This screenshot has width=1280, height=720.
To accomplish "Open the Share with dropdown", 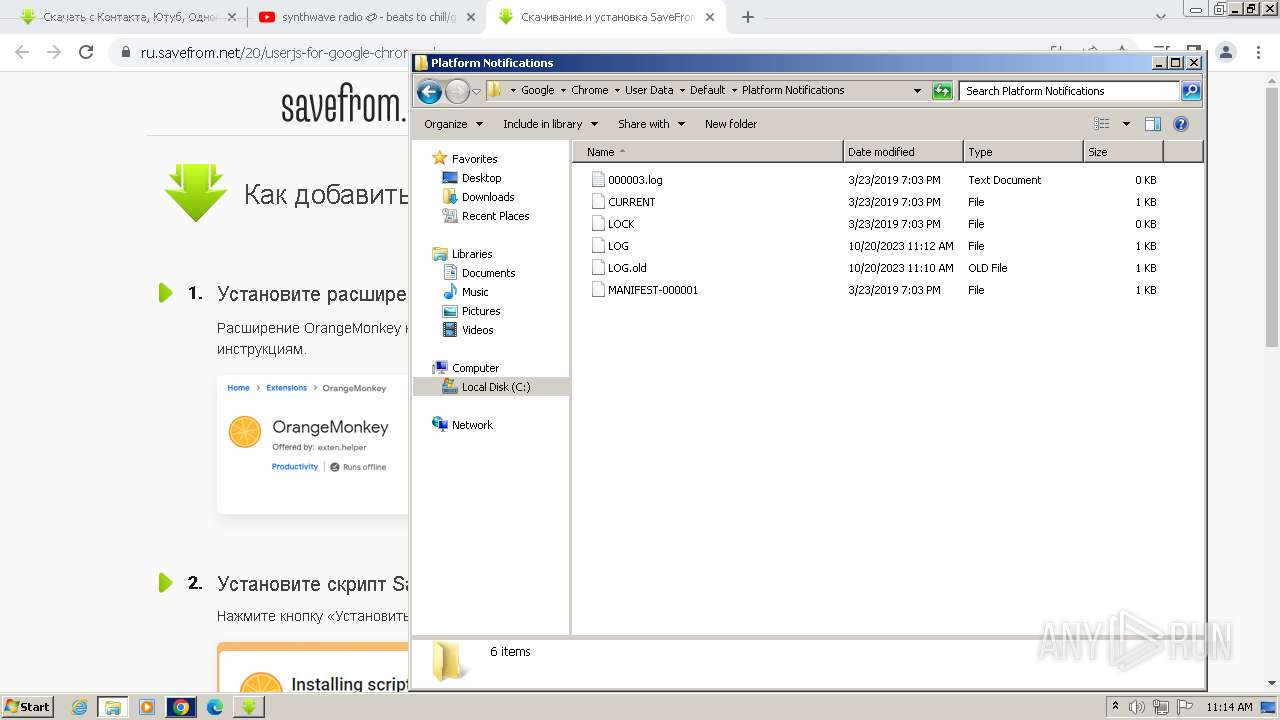I will (x=651, y=124).
